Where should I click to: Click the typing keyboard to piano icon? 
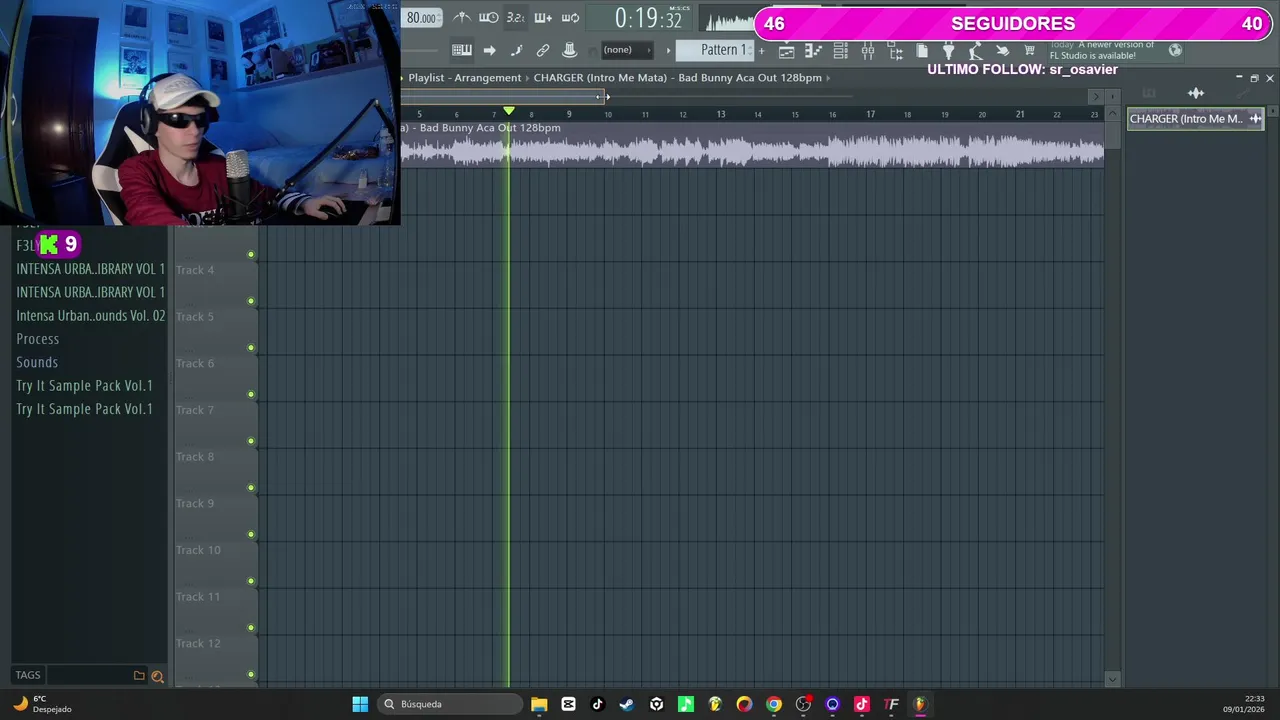[x=461, y=50]
